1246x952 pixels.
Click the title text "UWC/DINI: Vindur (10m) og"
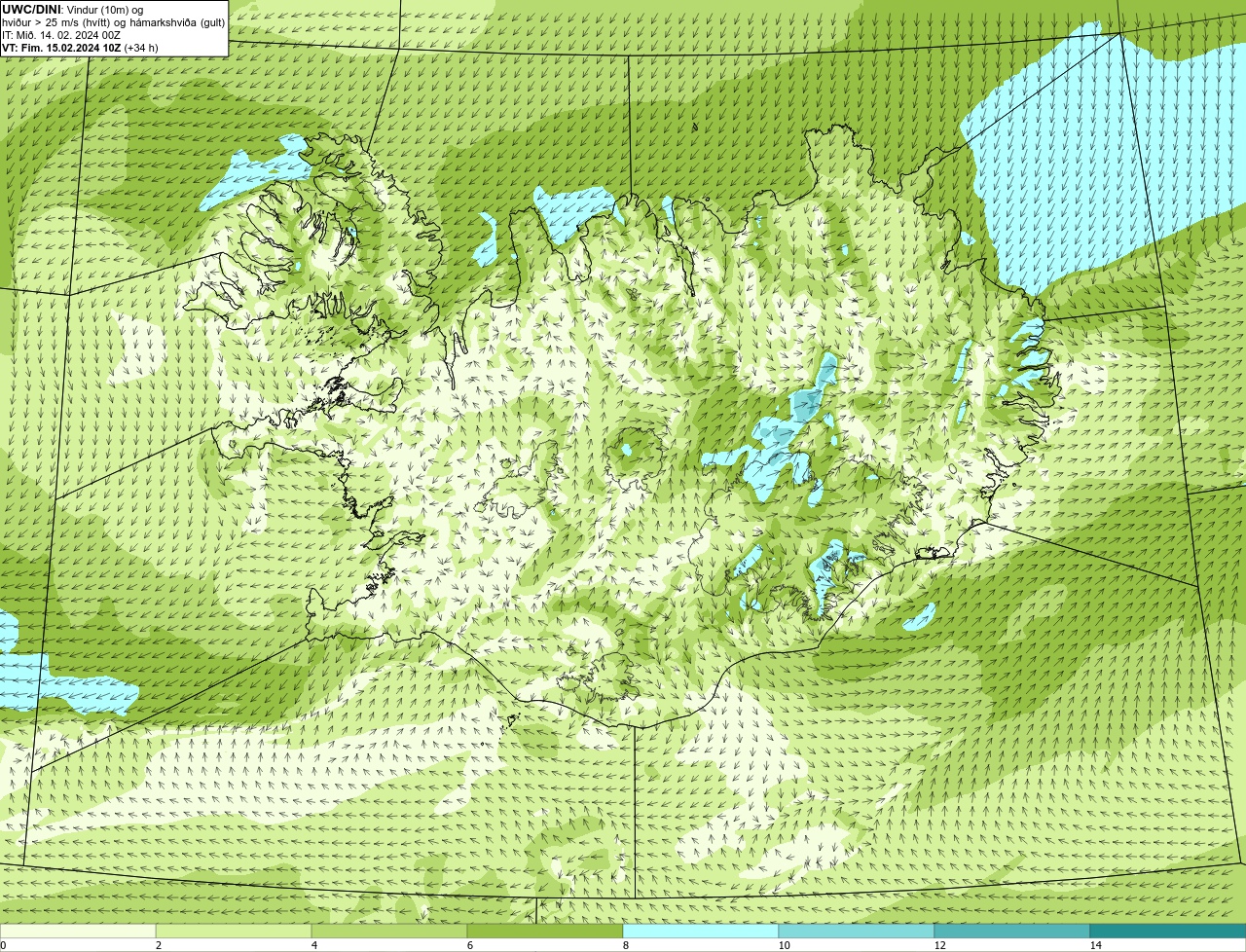point(72,10)
